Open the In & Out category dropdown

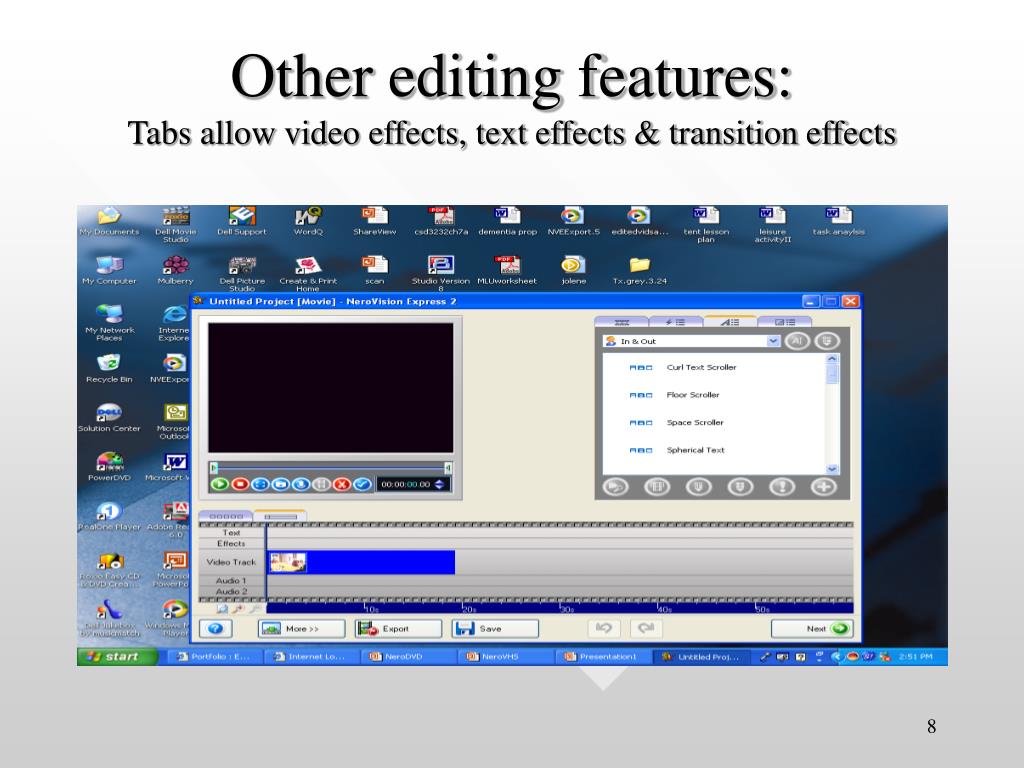(x=773, y=341)
